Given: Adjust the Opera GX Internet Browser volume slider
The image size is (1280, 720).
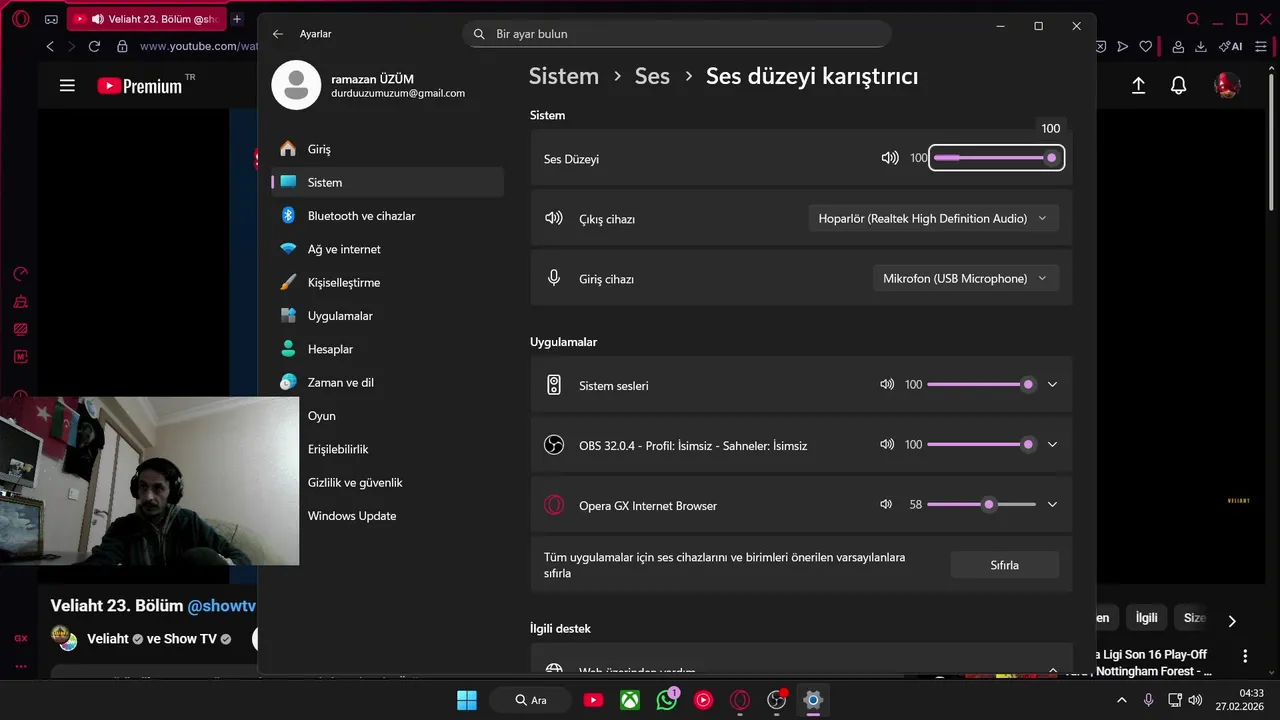Looking at the screenshot, I should pos(981,505).
